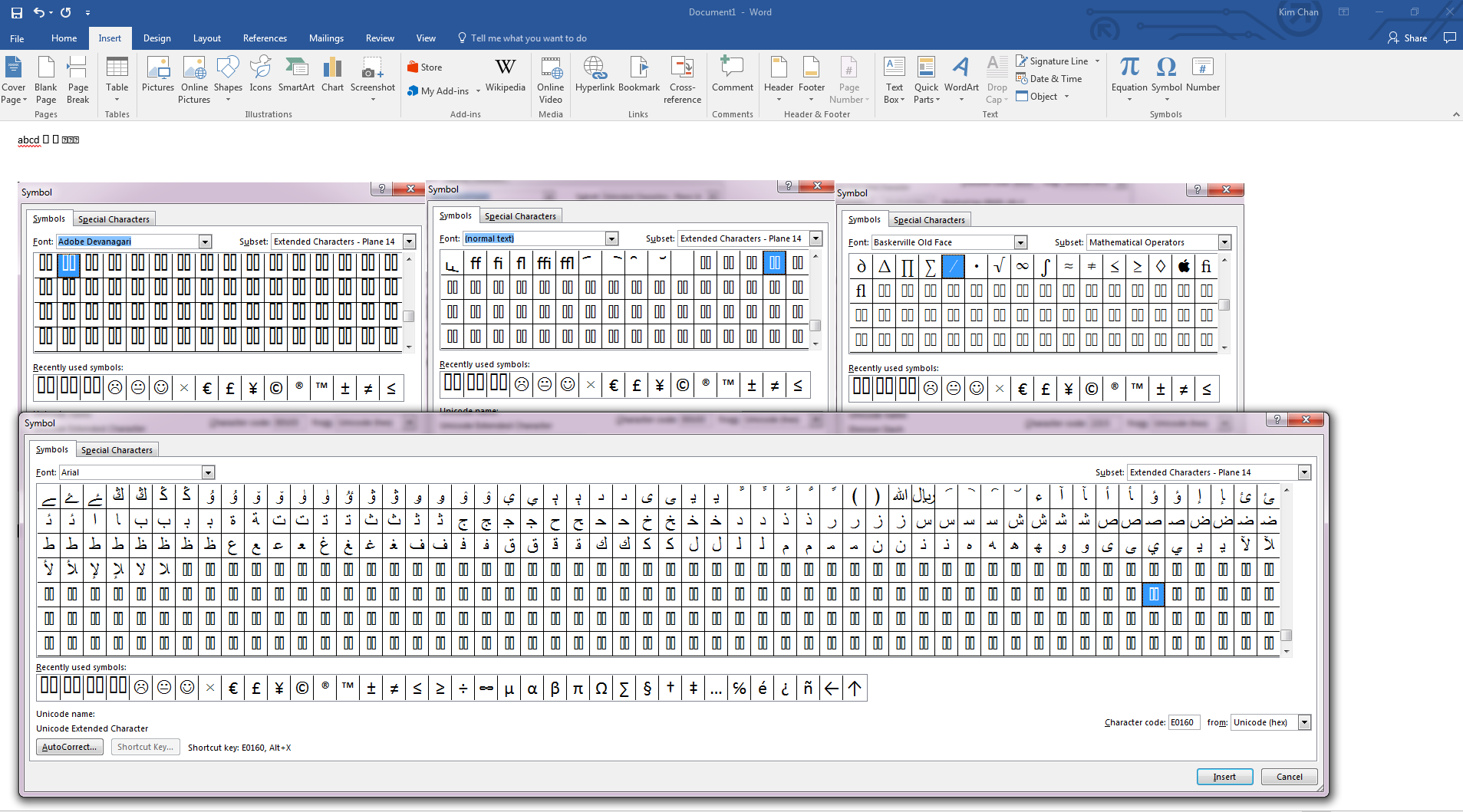This screenshot has height=812, width=1463.
Task: Pick the euro sign in front dialog recents
Action: coord(233,689)
